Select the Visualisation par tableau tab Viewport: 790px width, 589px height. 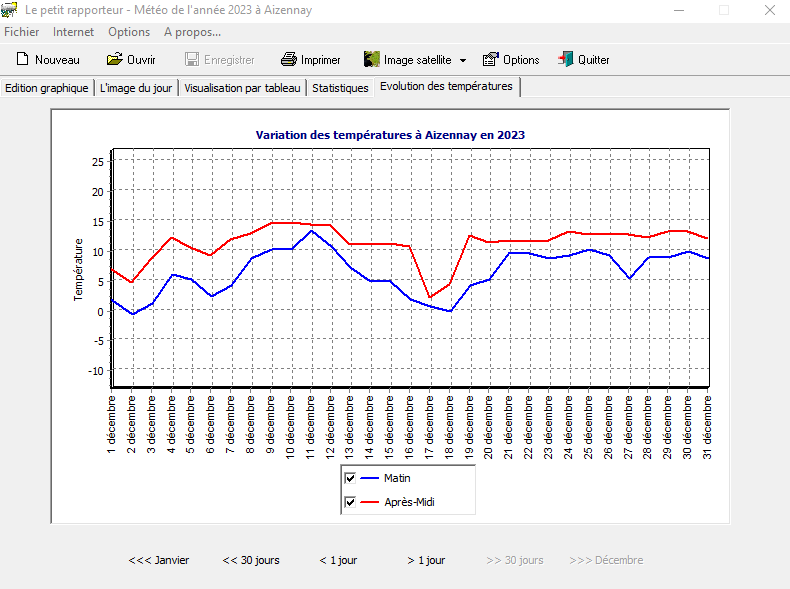[x=242, y=88]
